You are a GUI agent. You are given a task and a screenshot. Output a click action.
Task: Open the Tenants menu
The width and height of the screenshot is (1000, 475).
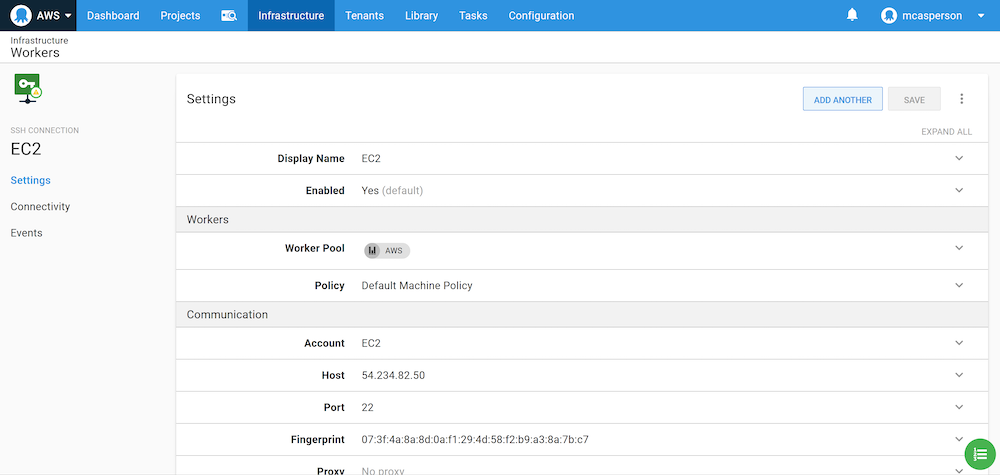pos(364,16)
